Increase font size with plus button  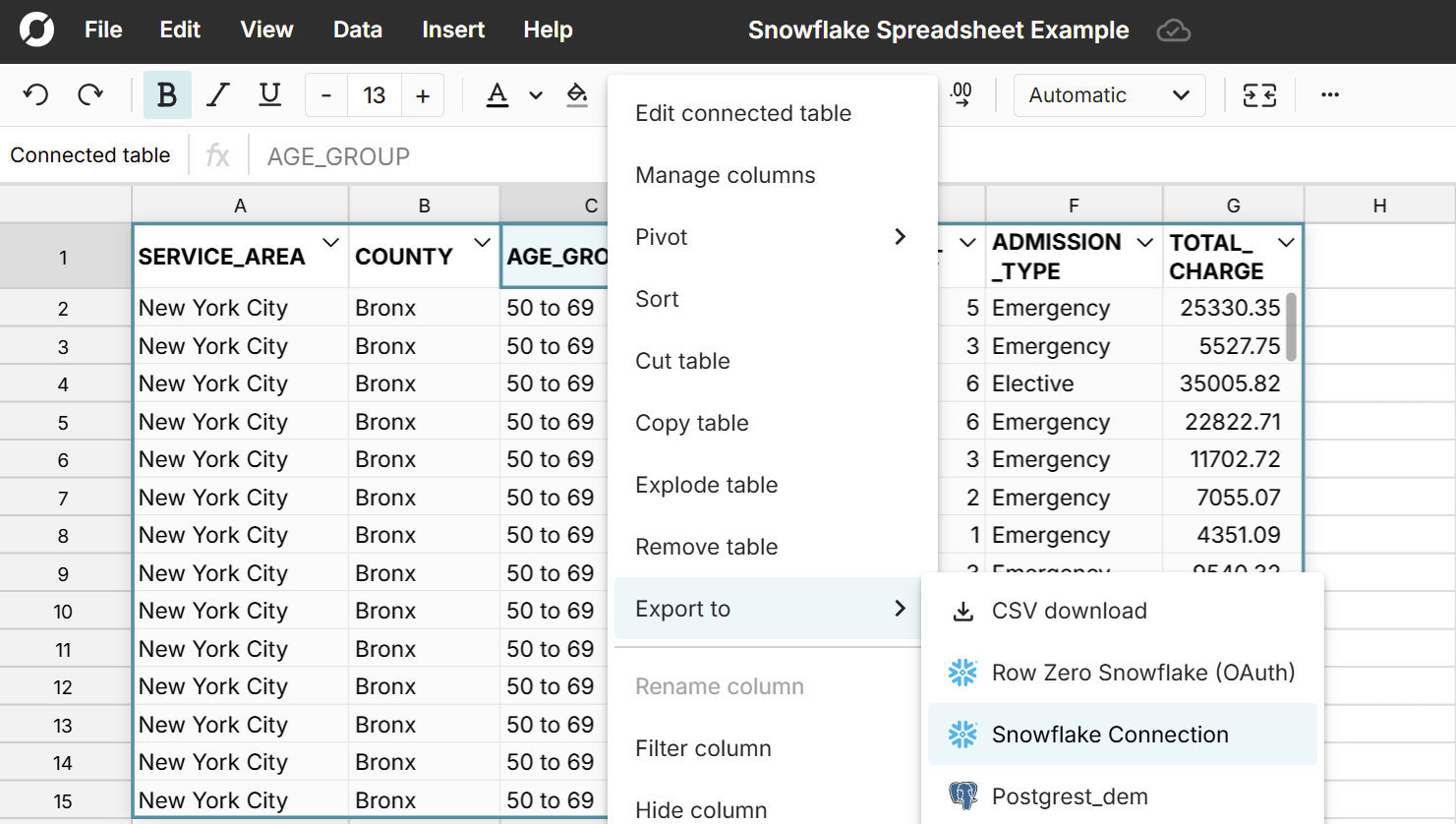point(423,95)
